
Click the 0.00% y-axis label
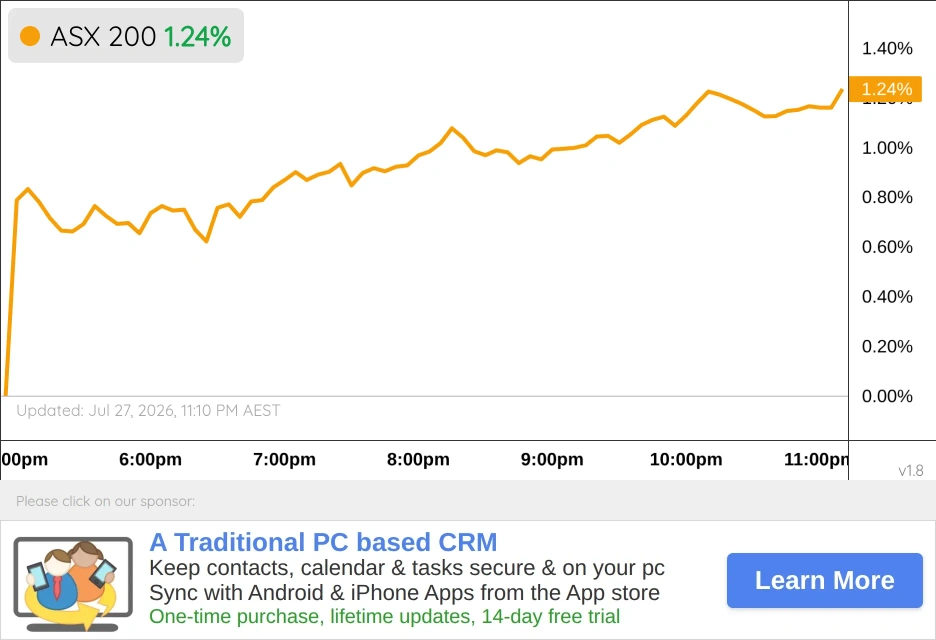pyautogui.click(x=887, y=396)
